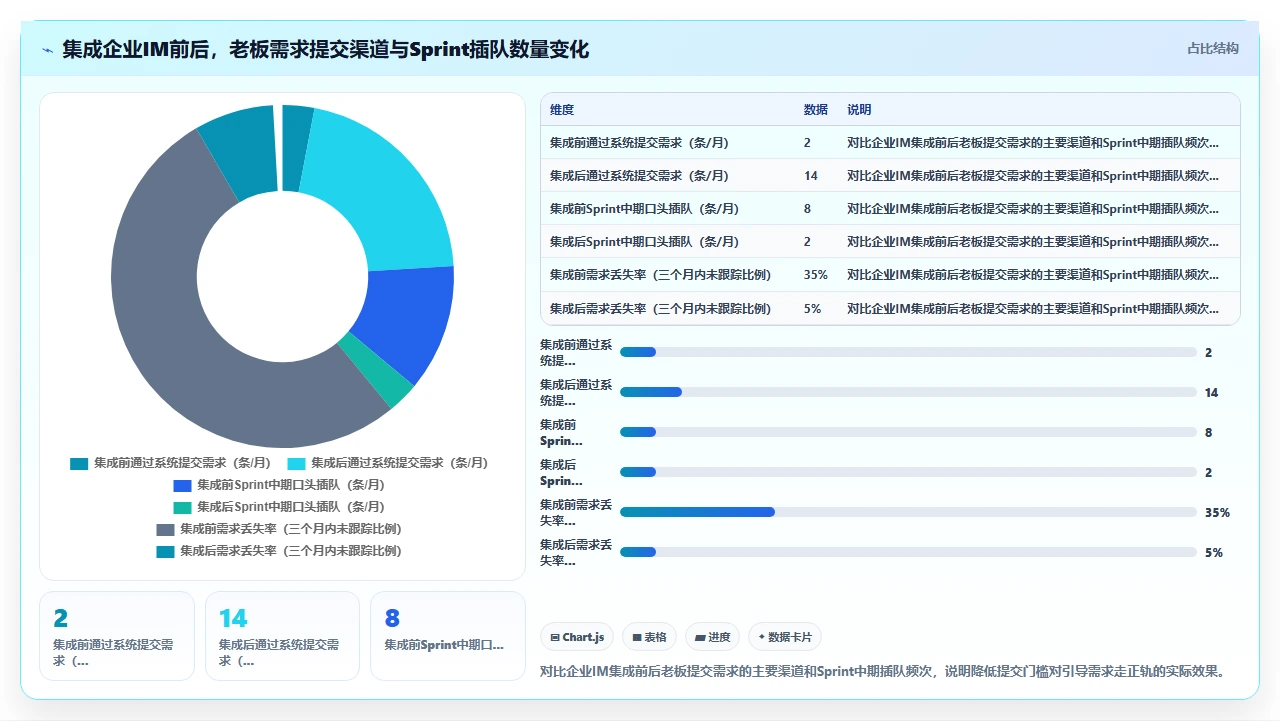Click the 维度 column header
The image size is (1280, 721).
(562, 110)
